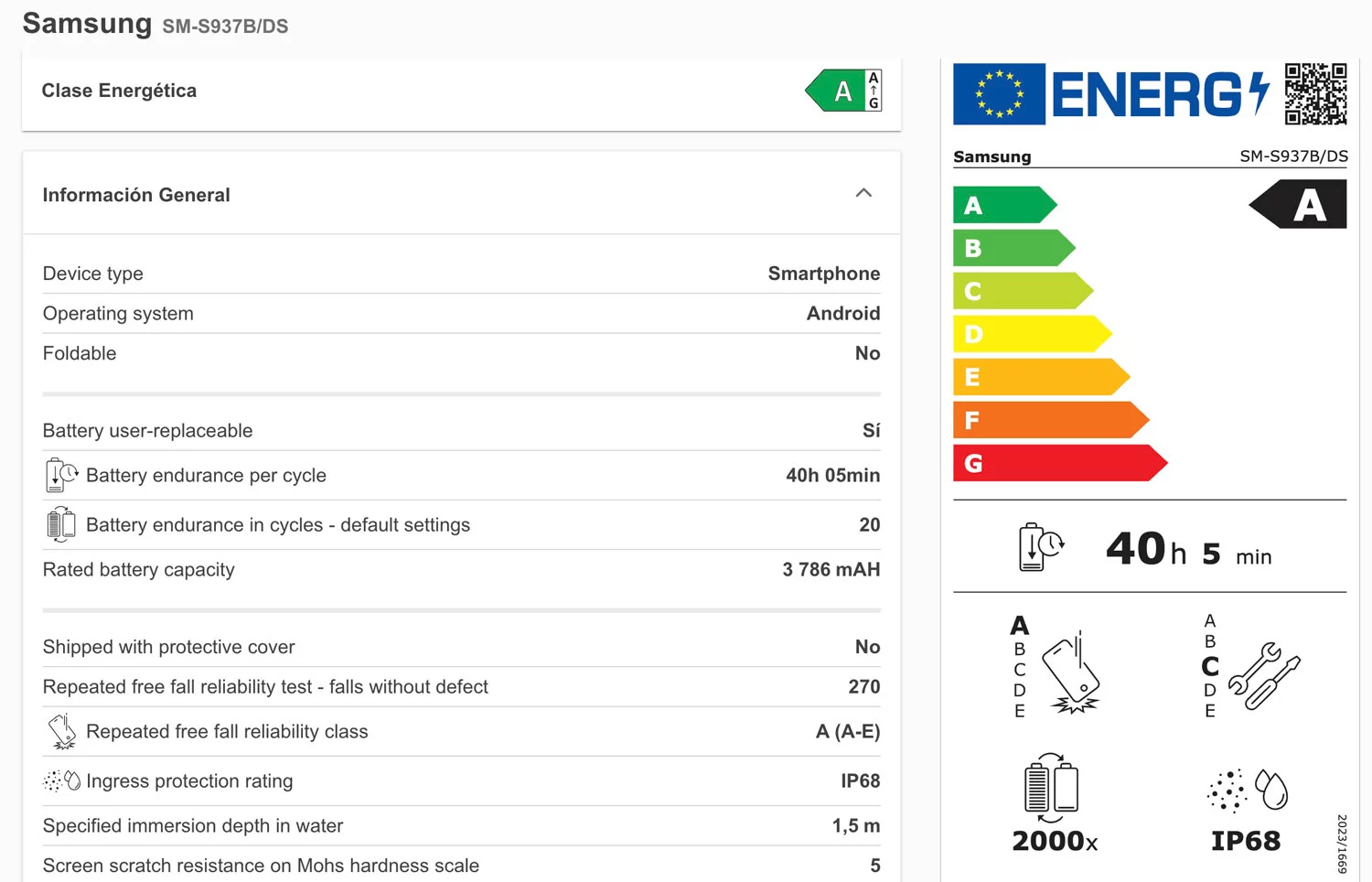Screen dimensions: 1372x882
Task: Click the battery endurance per cycle icon
Action: (x=61, y=476)
